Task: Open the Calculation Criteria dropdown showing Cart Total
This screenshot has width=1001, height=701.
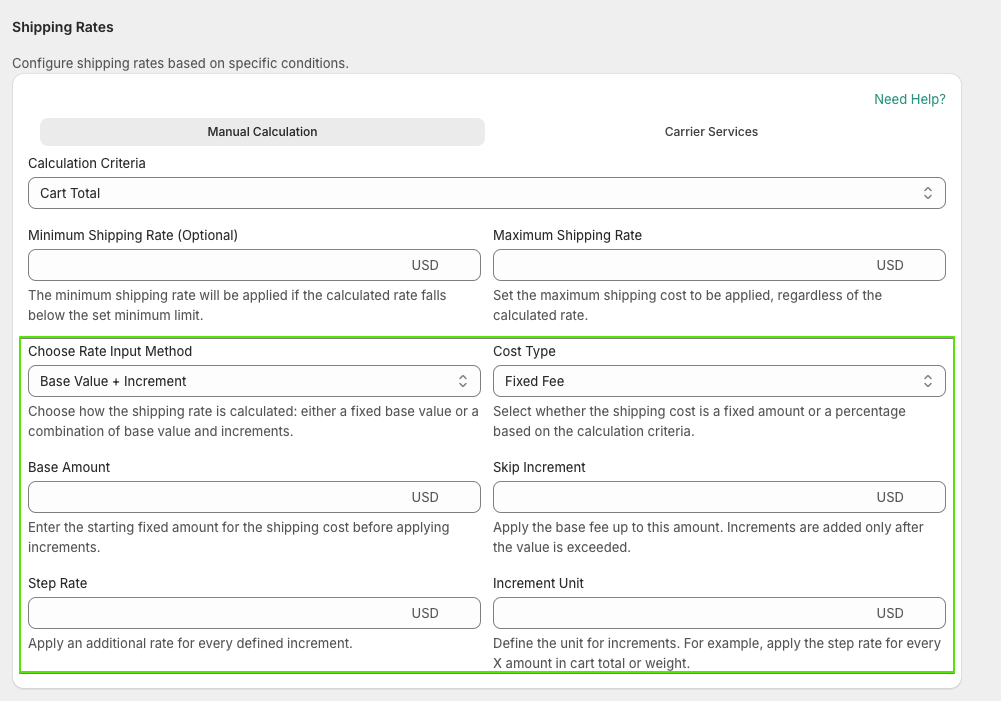Action: click(486, 193)
